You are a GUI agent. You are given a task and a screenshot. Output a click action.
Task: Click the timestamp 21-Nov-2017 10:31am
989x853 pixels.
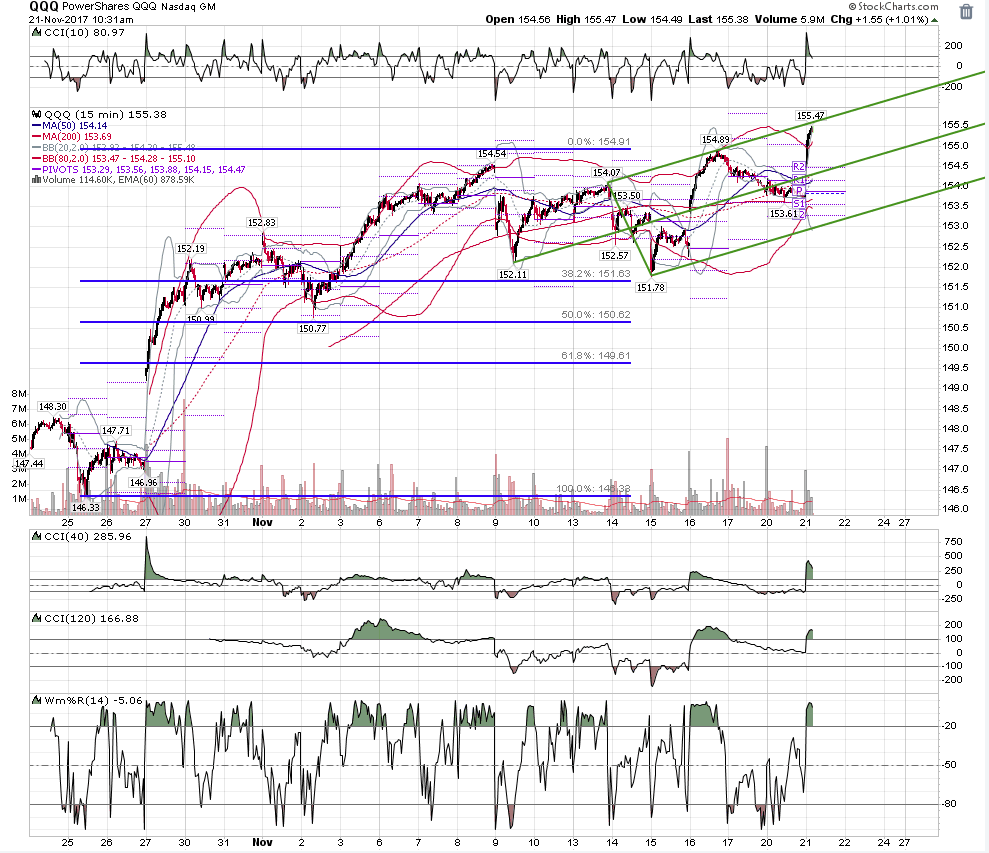(81, 20)
